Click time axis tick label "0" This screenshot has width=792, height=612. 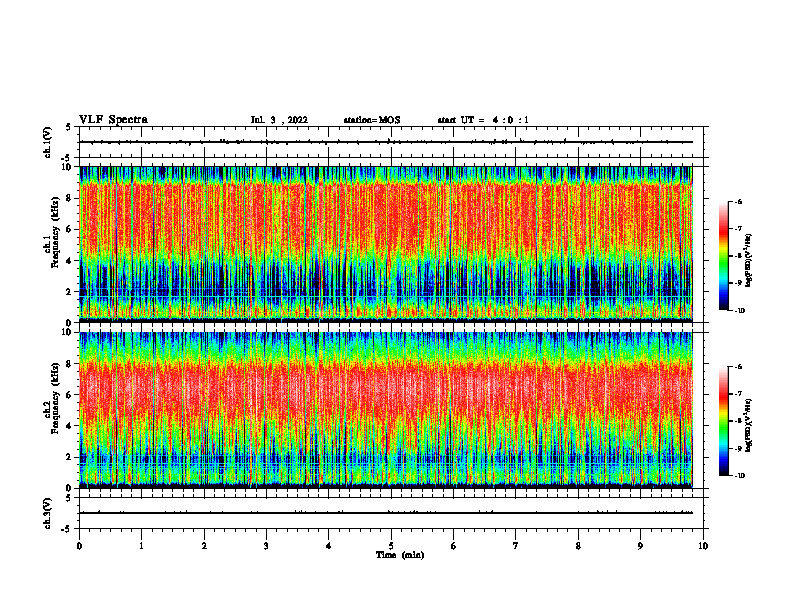coord(79,546)
